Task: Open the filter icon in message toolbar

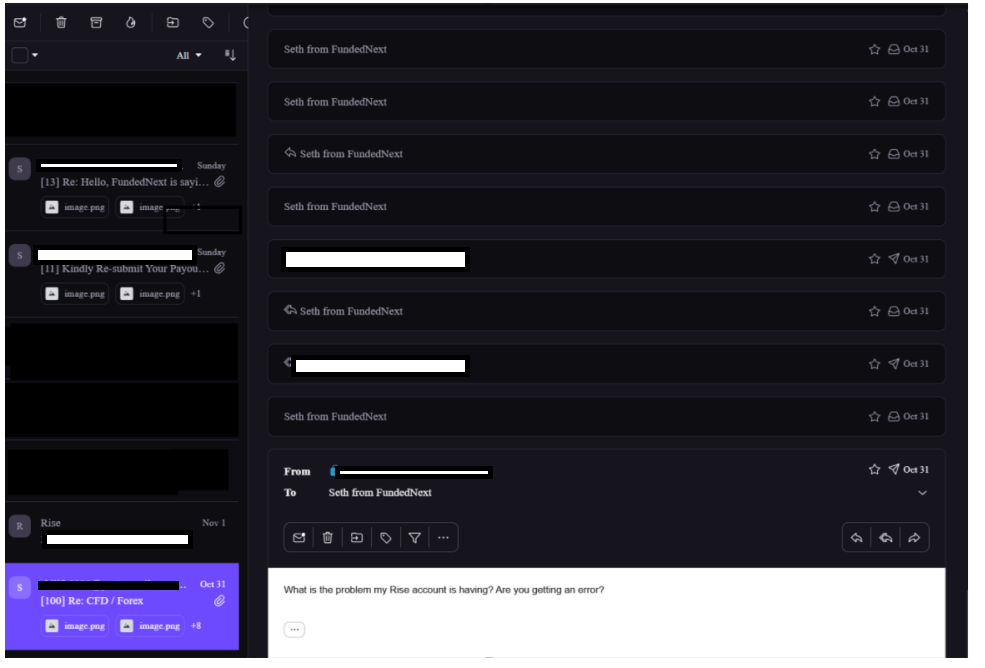Action: [414, 537]
